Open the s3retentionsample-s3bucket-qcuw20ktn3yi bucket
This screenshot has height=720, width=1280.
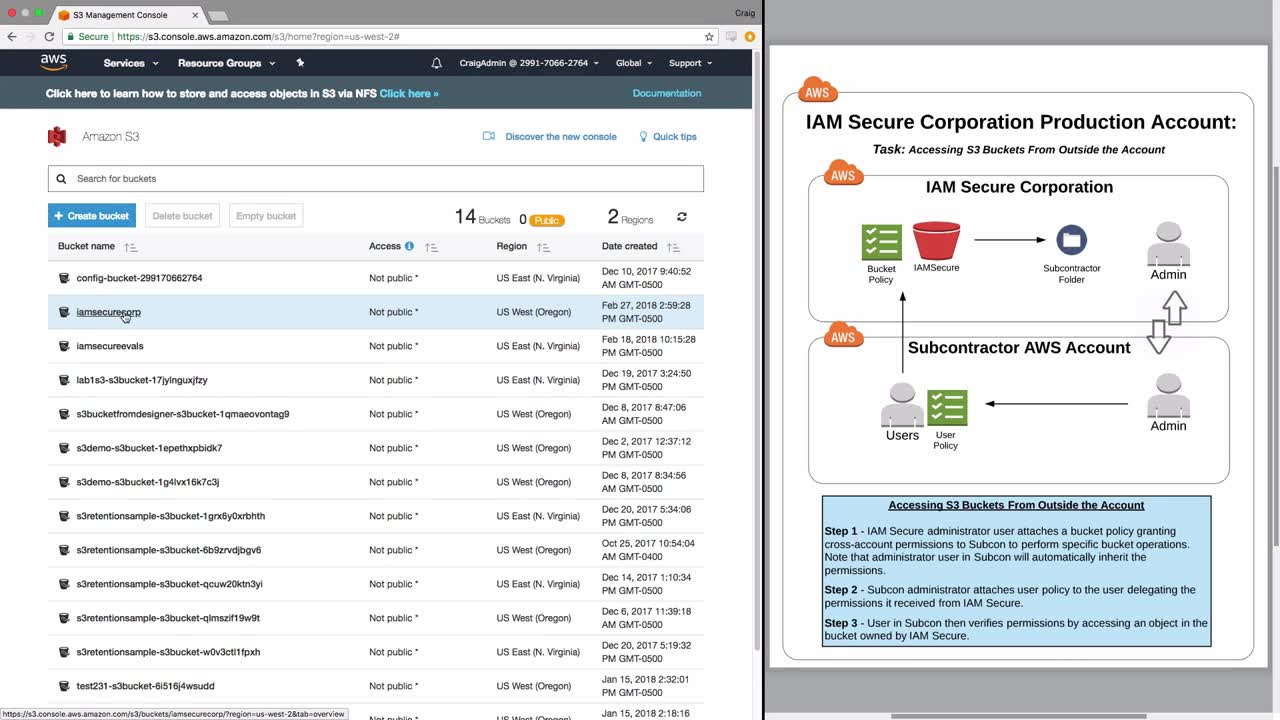tap(170, 584)
